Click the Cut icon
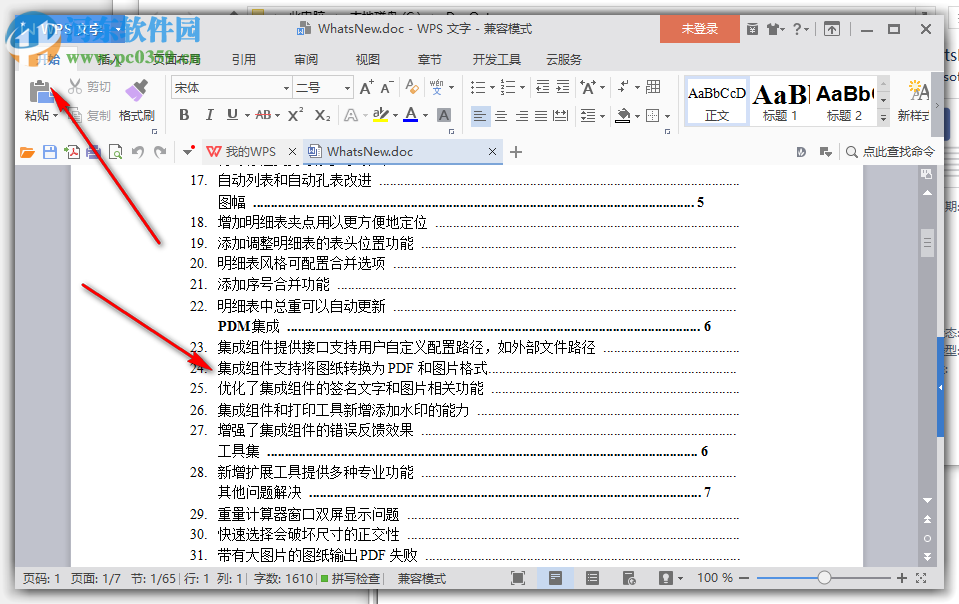 click(x=73, y=86)
